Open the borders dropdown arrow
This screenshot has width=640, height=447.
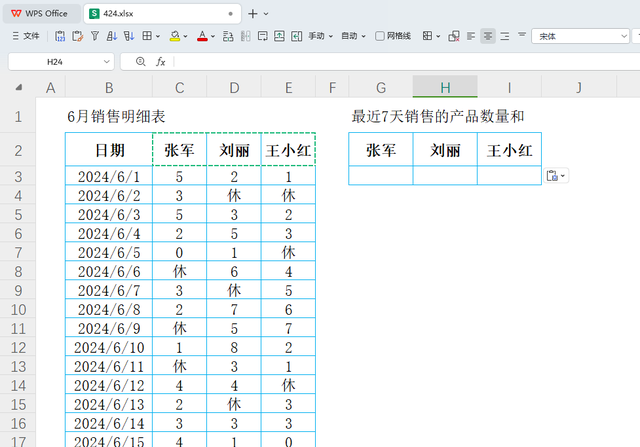(x=158, y=37)
